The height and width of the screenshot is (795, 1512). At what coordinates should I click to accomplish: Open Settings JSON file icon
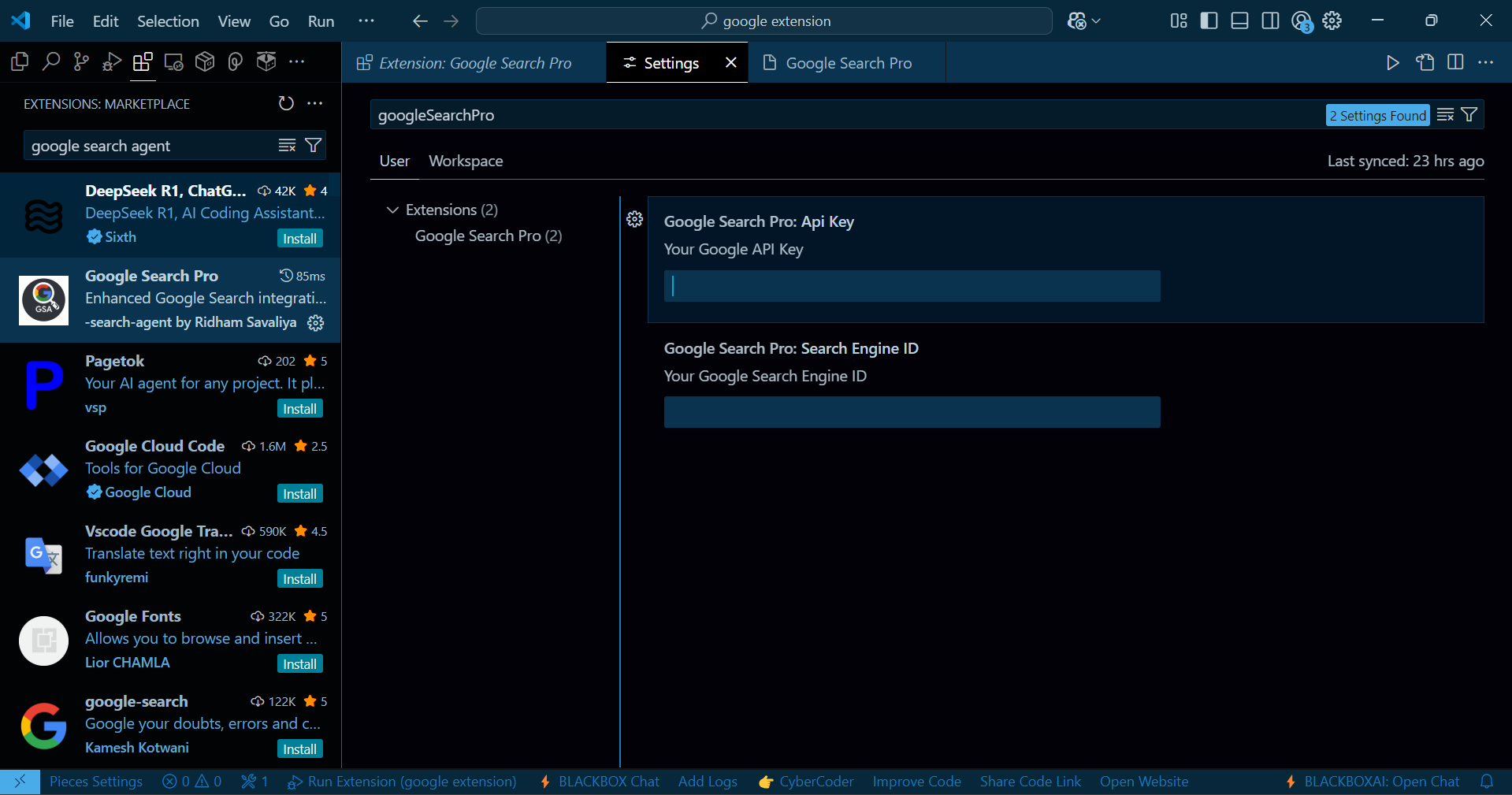coord(1425,62)
